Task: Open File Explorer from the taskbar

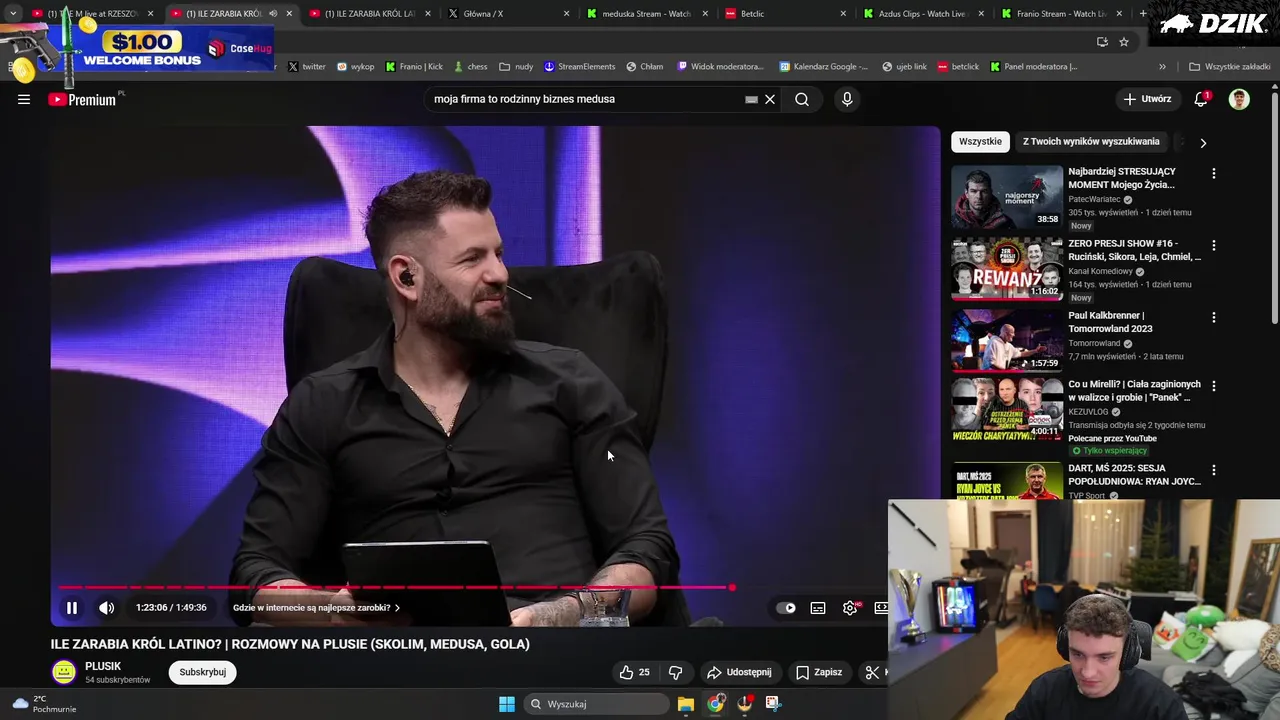Action: pyautogui.click(x=686, y=704)
